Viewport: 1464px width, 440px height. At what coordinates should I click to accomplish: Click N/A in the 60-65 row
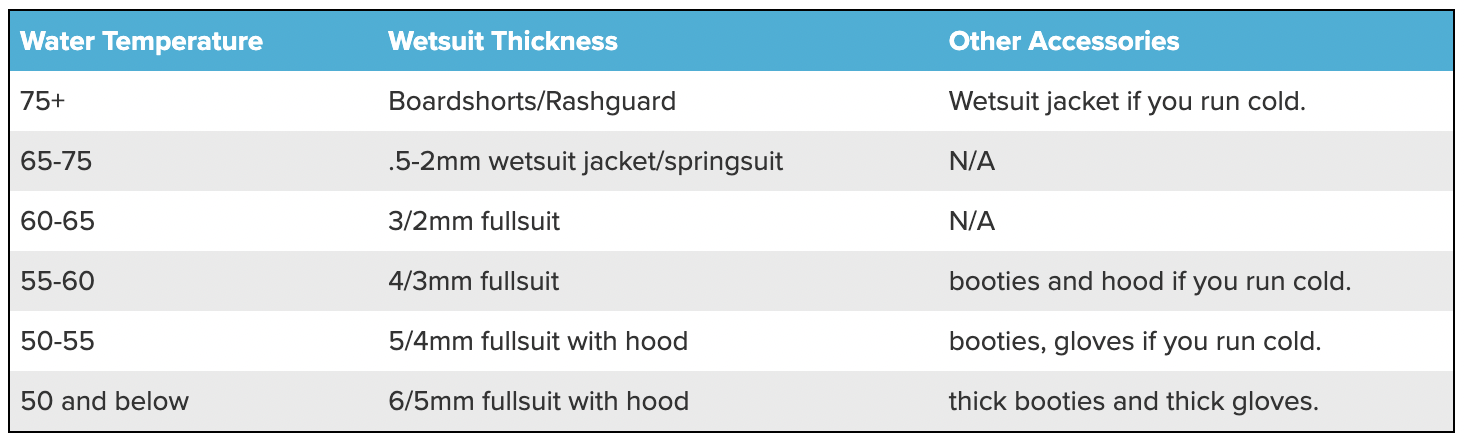tap(971, 221)
